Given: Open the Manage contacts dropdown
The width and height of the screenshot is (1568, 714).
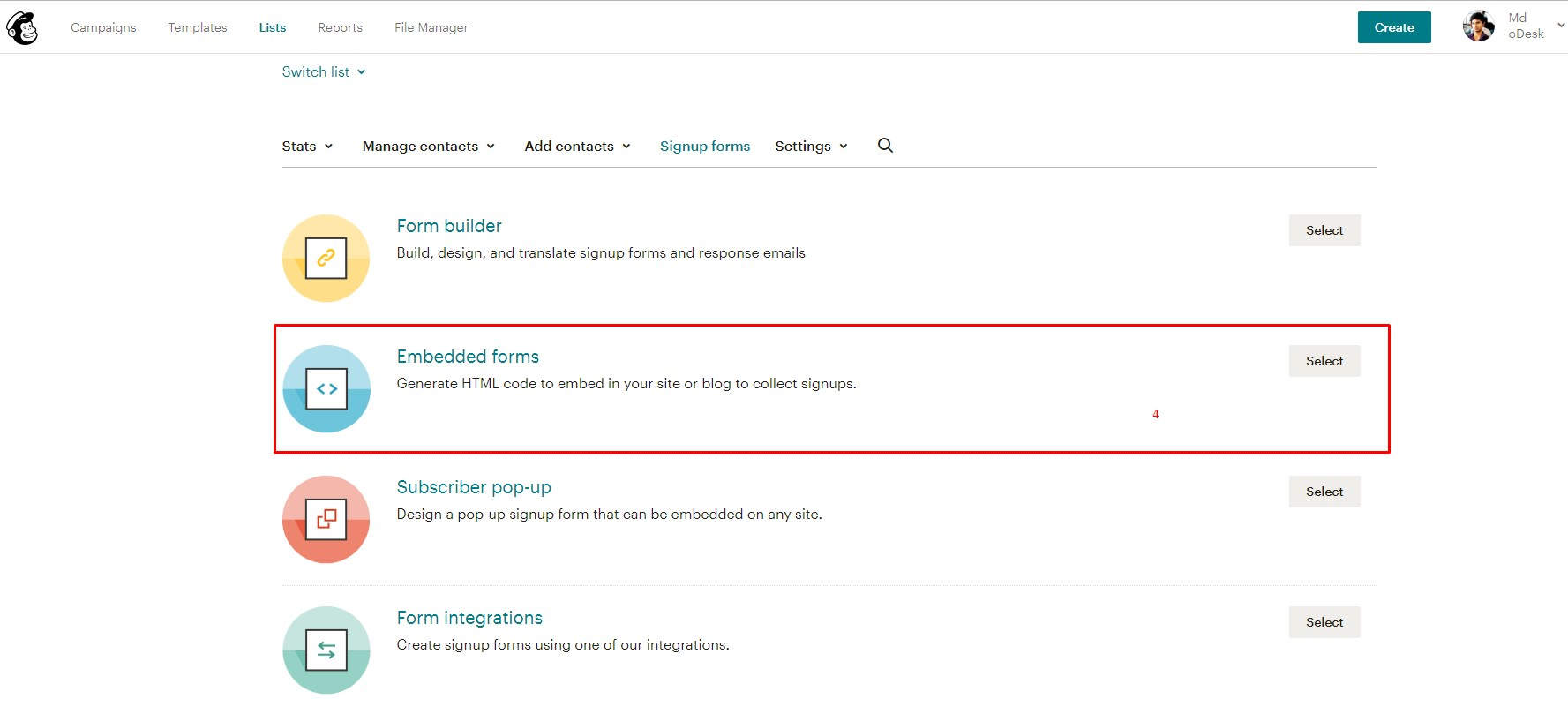Looking at the screenshot, I should coord(429,146).
